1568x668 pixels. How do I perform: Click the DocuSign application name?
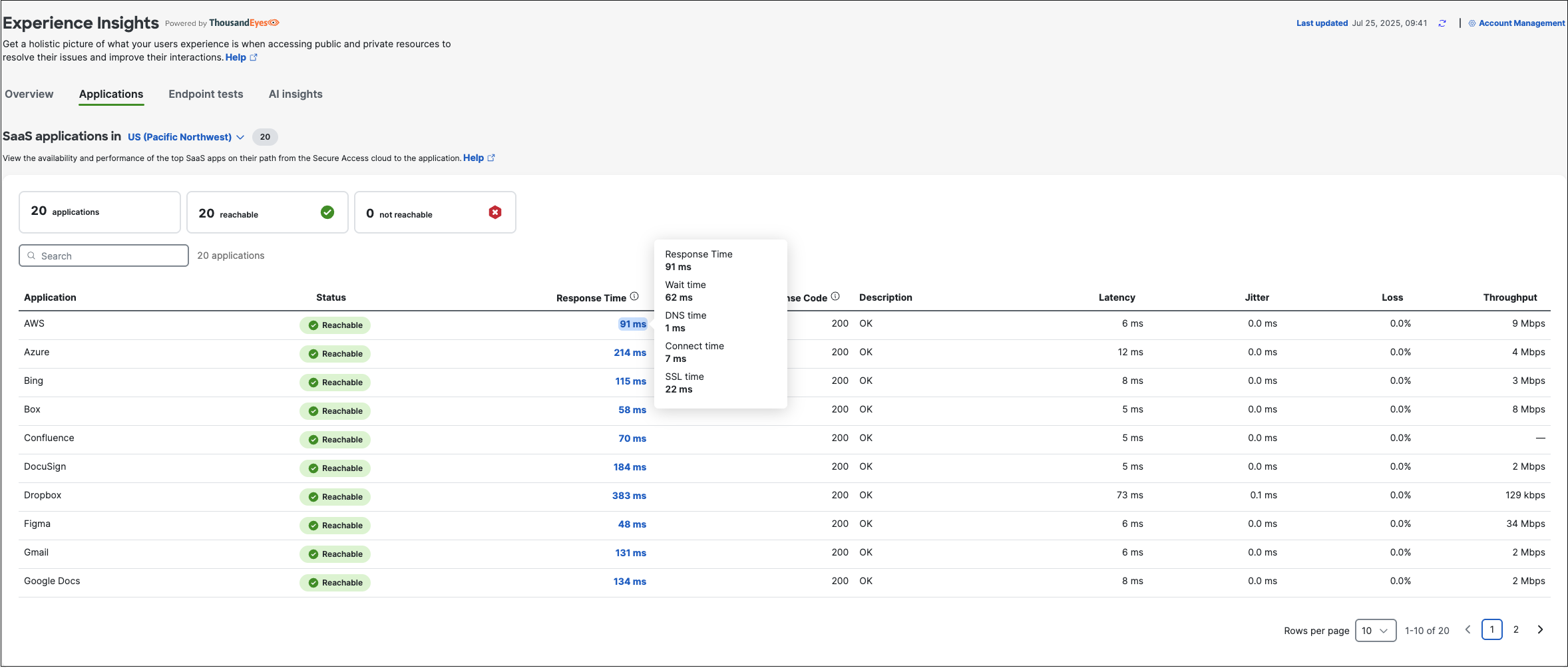click(x=45, y=466)
